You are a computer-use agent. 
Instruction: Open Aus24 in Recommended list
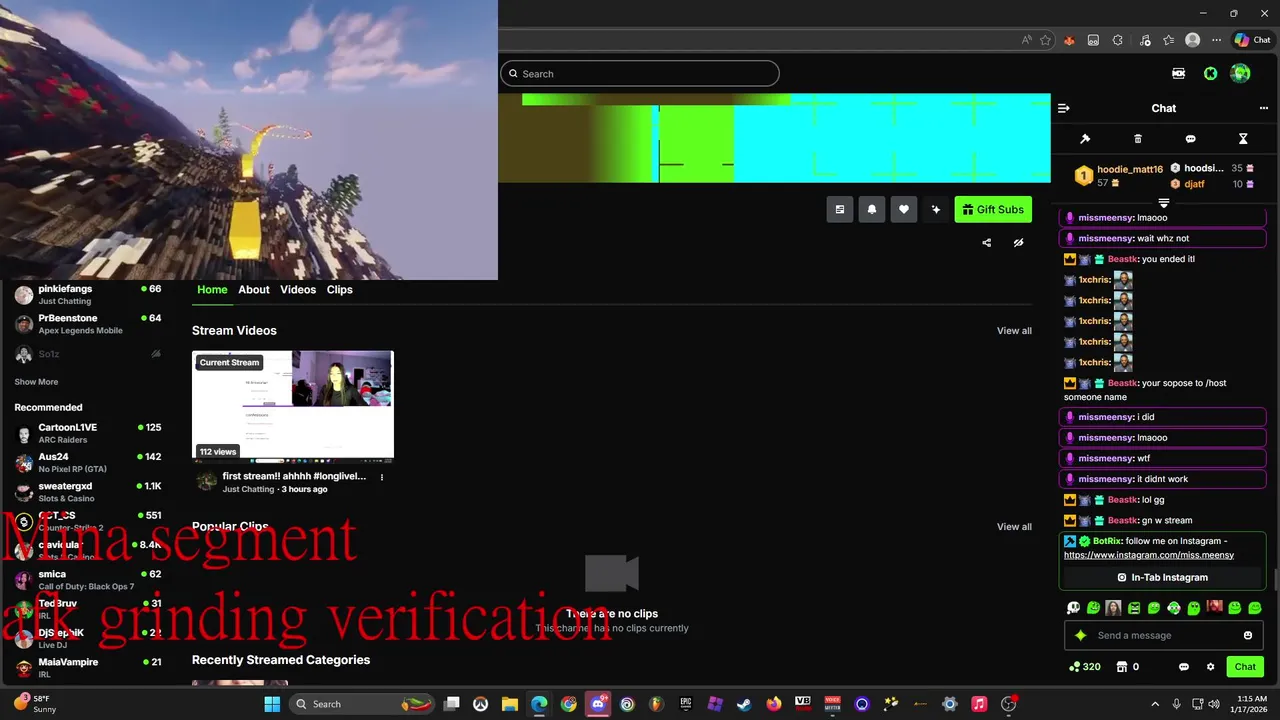tap(88, 462)
